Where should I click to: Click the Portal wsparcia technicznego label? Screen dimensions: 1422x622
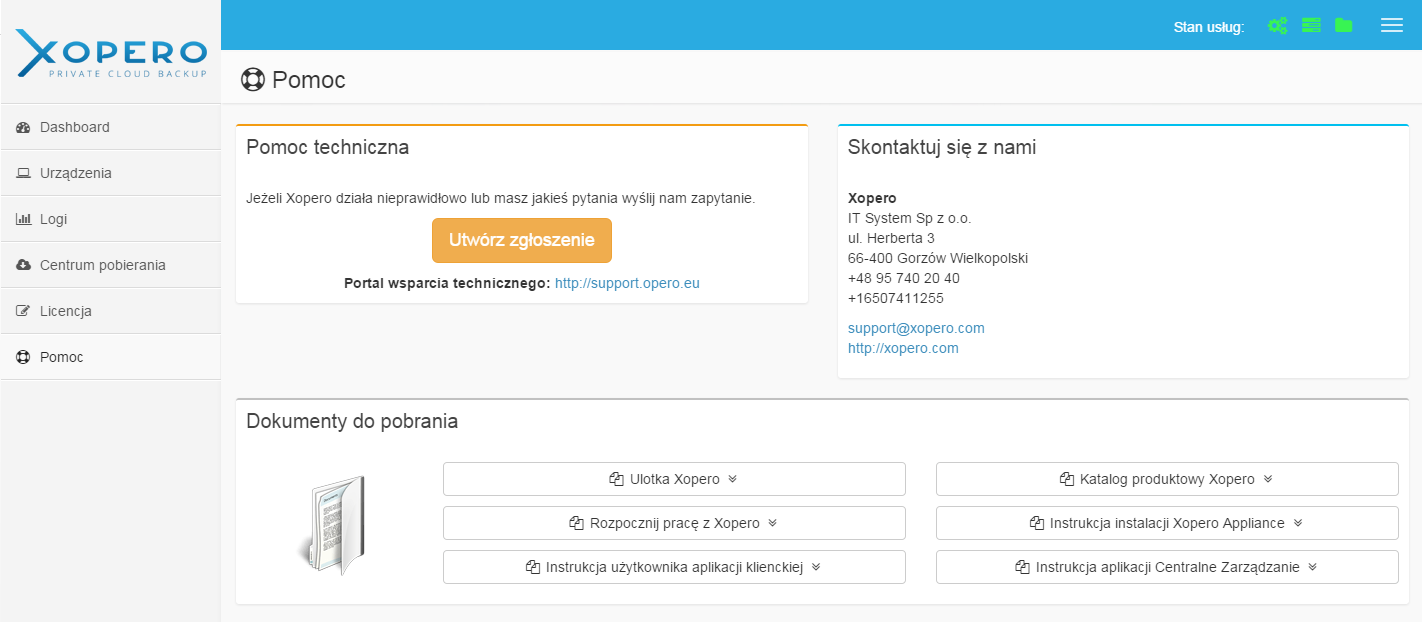pyautogui.click(x=447, y=283)
